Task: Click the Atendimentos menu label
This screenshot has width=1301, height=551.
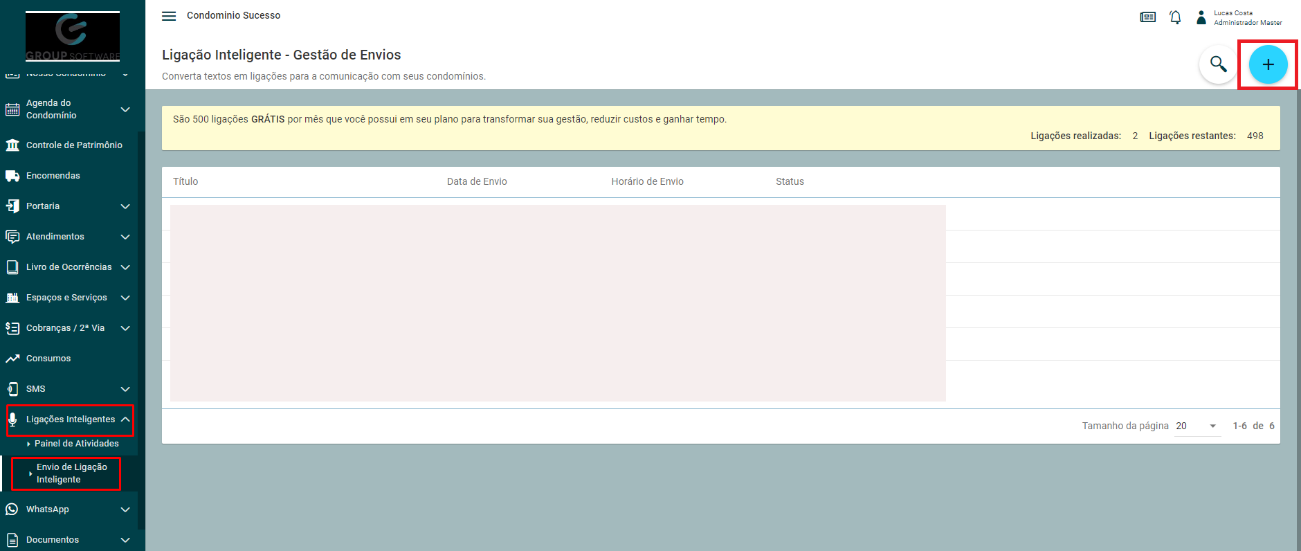Action: [x=55, y=237]
